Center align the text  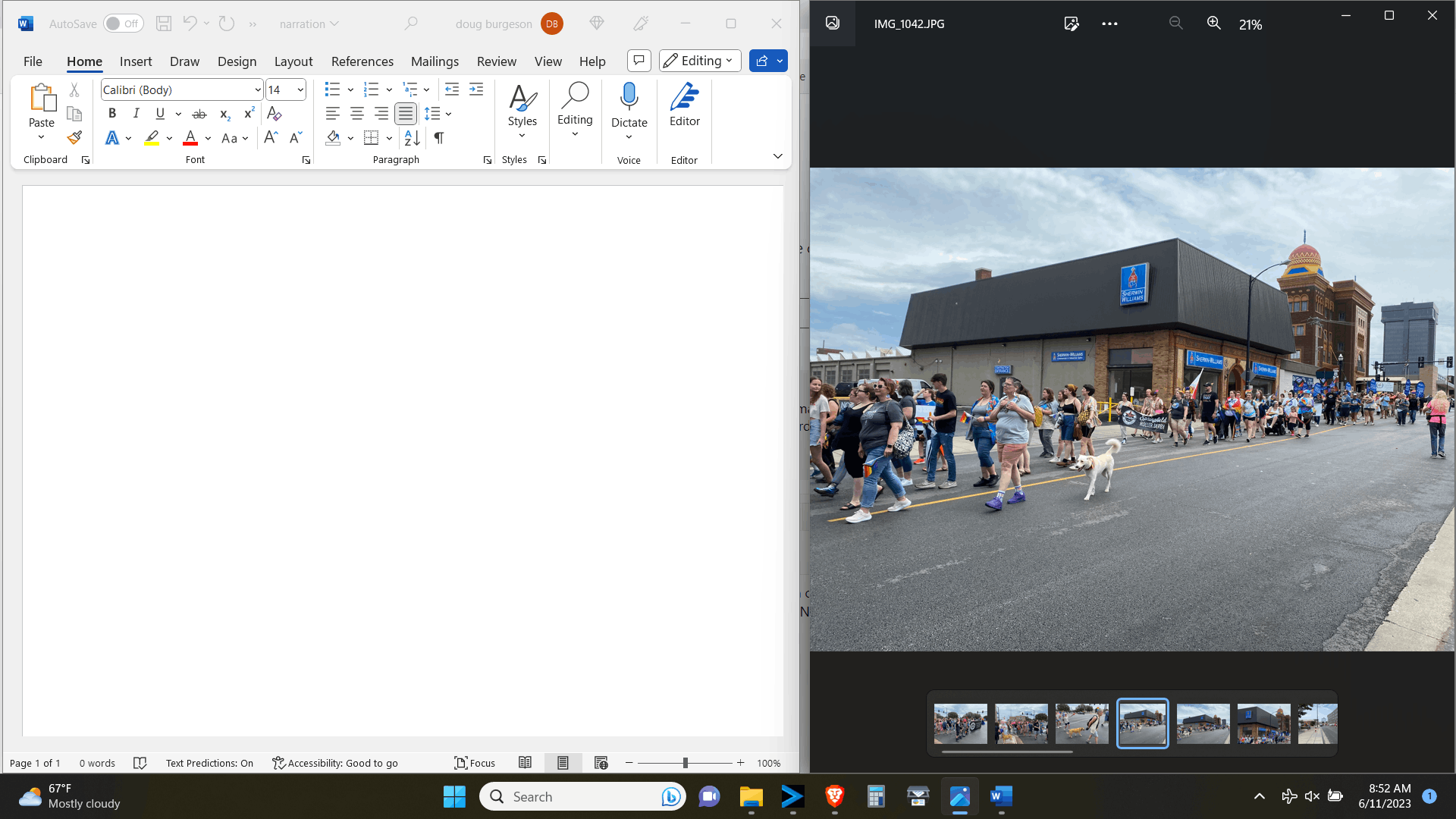(x=357, y=114)
